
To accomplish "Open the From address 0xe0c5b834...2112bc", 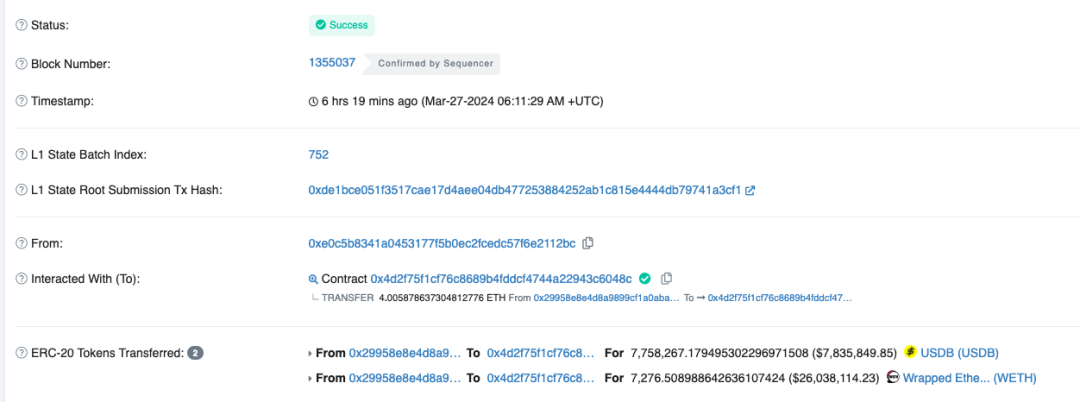I will tap(441, 243).
